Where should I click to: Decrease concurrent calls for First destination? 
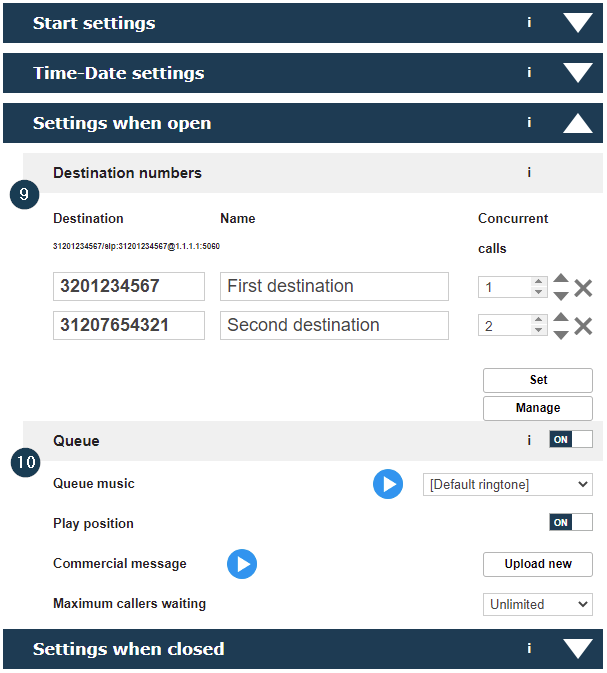click(x=538, y=292)
